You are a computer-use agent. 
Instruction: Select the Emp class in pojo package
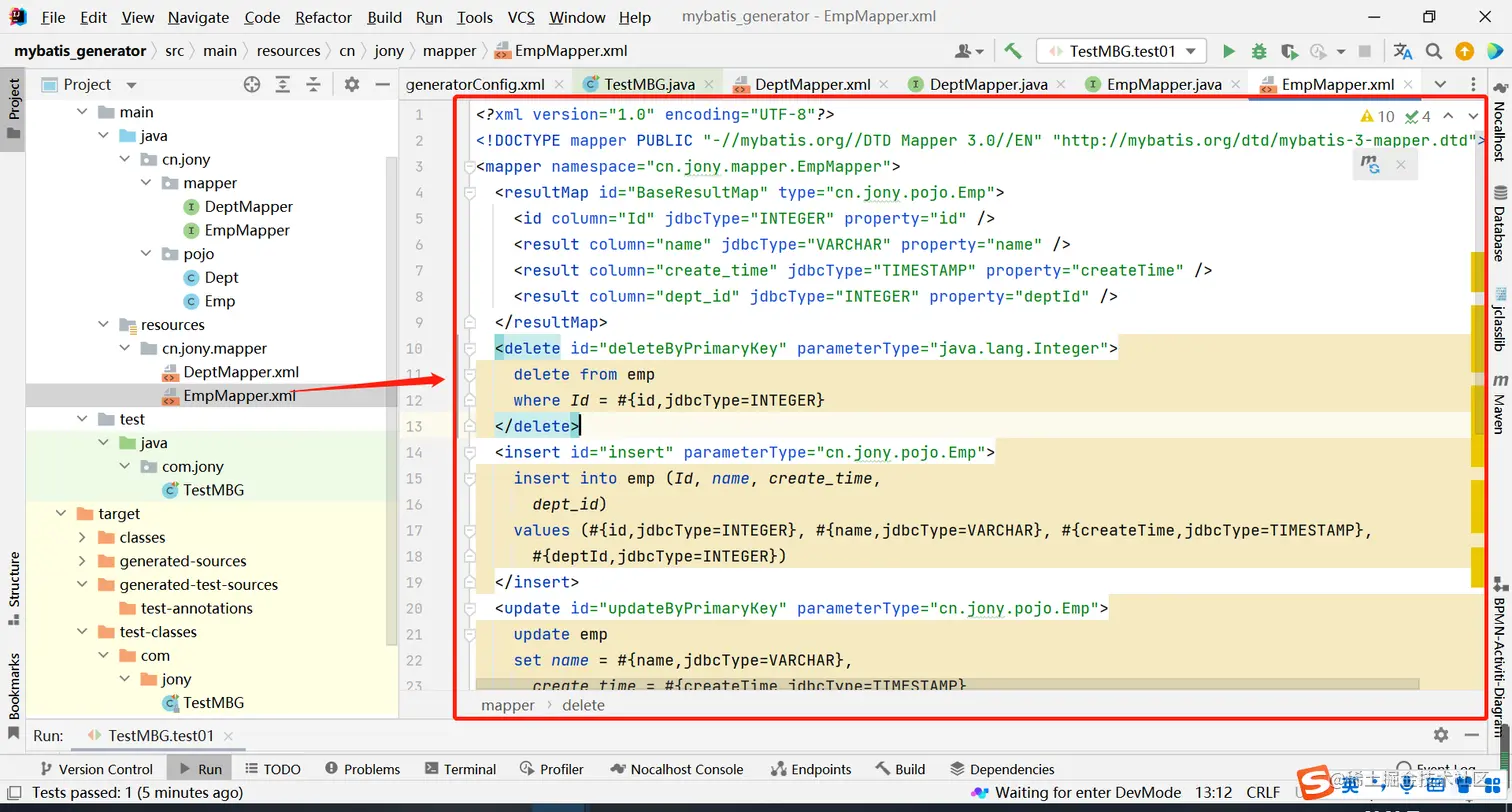pyautogui.click(x=220, y=301)
